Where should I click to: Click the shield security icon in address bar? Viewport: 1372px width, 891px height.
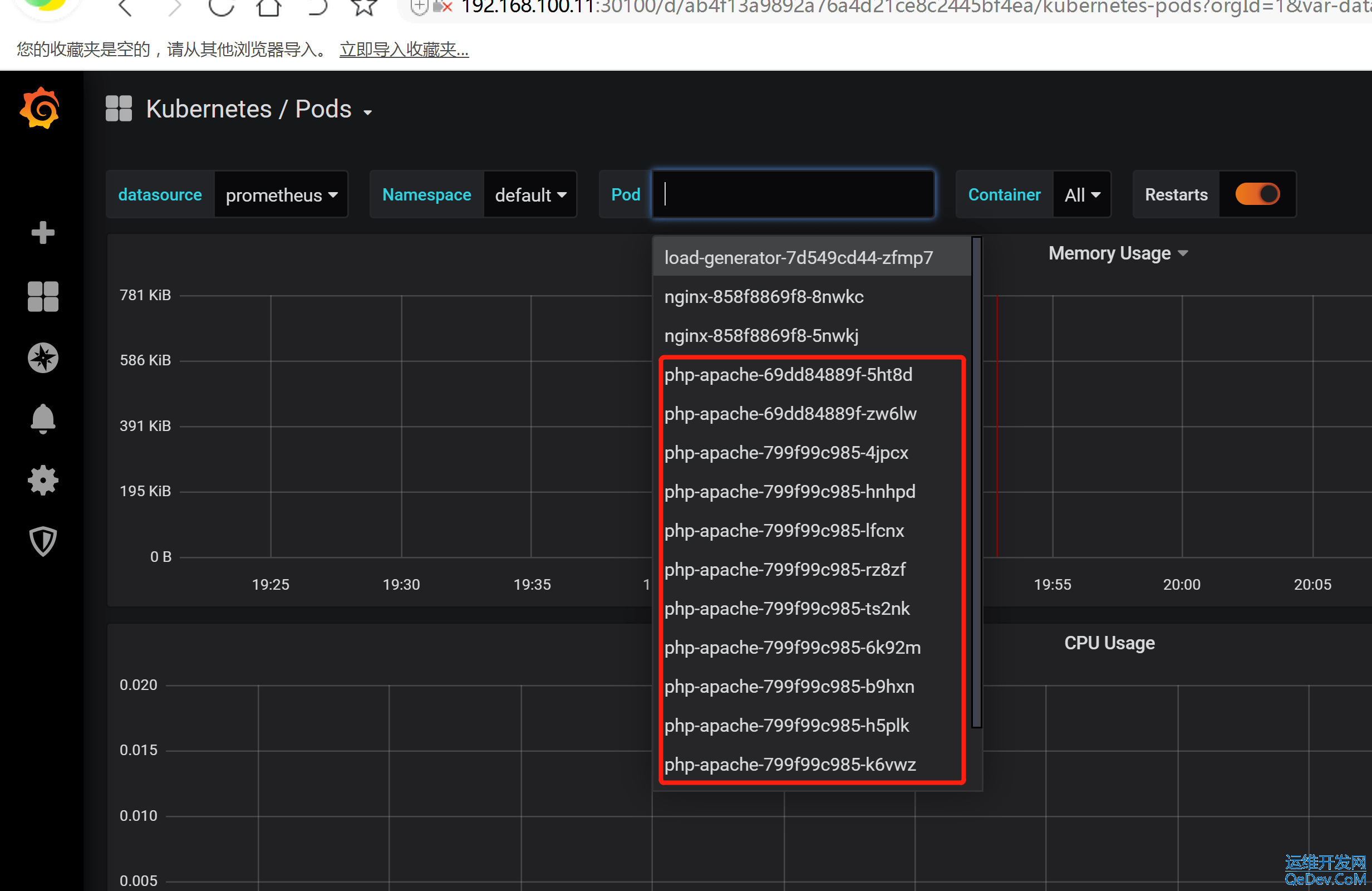419,7
